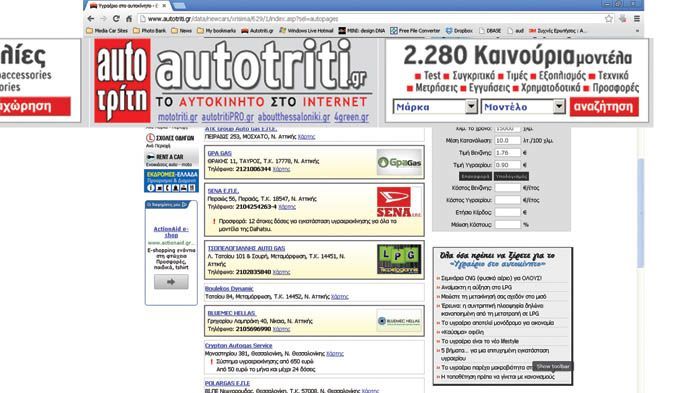Open the Μάρκα dropdown
This screenshot has width=700, height=393.
[x=435, y=107]
